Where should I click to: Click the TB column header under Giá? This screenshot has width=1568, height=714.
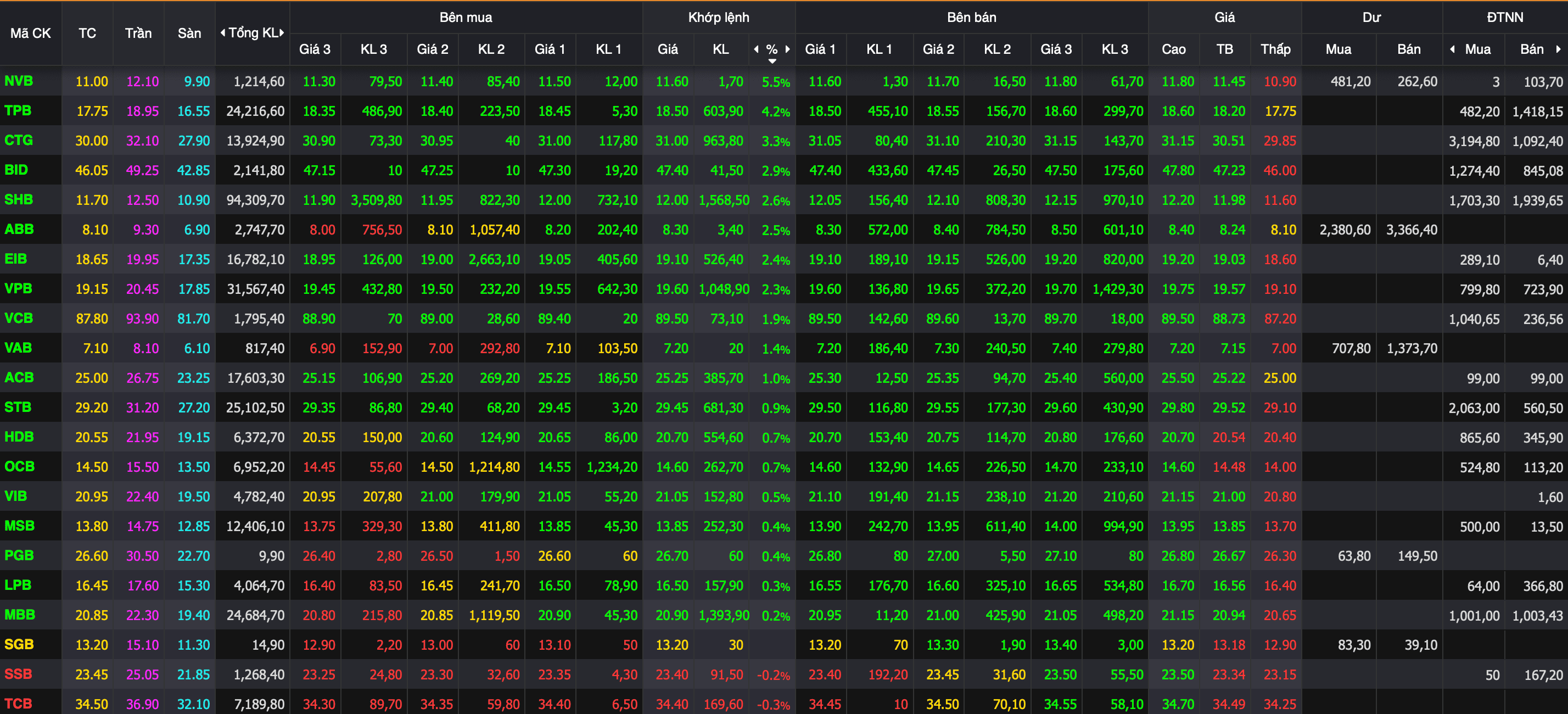click(1225, 49)
